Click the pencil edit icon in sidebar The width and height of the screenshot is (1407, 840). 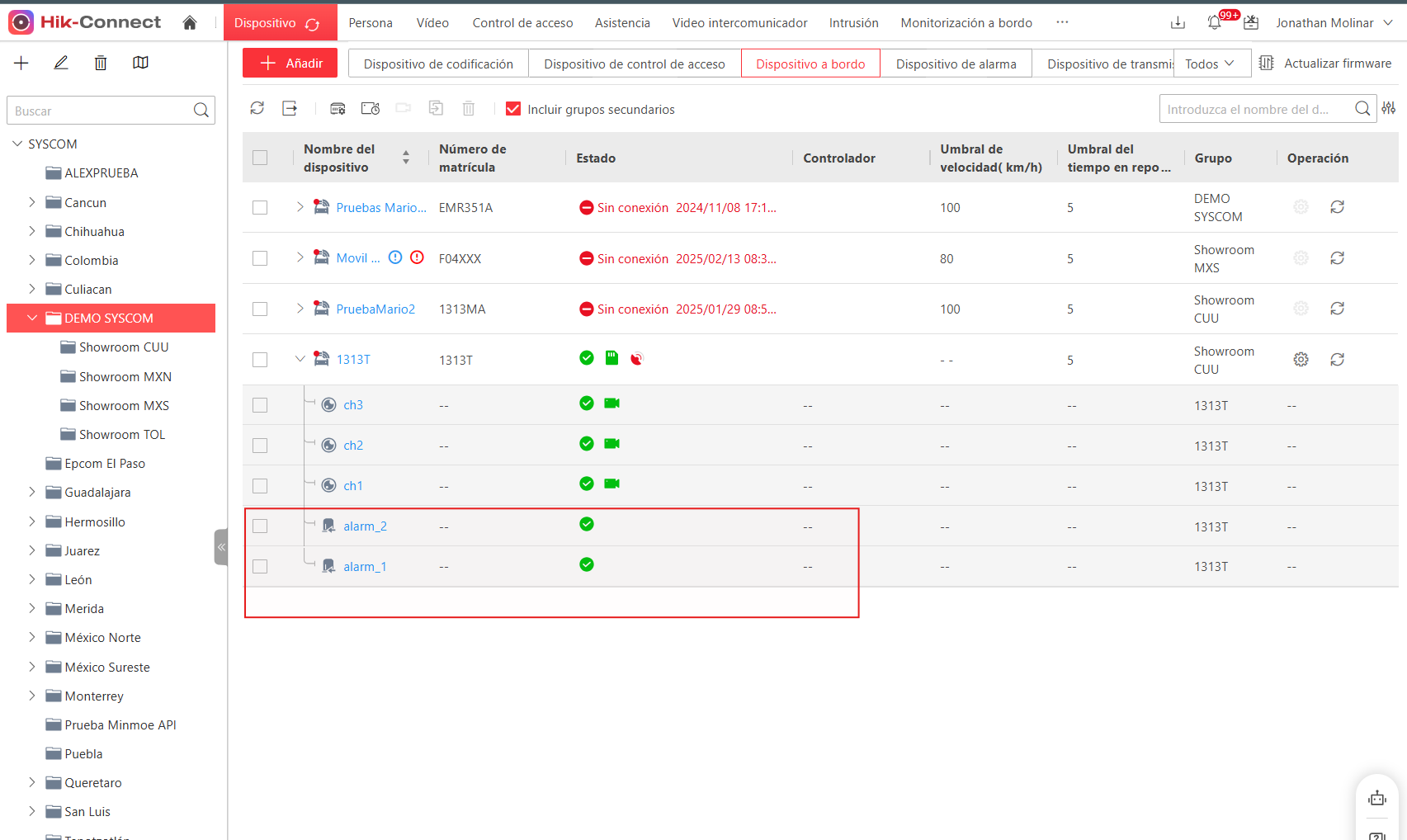coord(61,63)
